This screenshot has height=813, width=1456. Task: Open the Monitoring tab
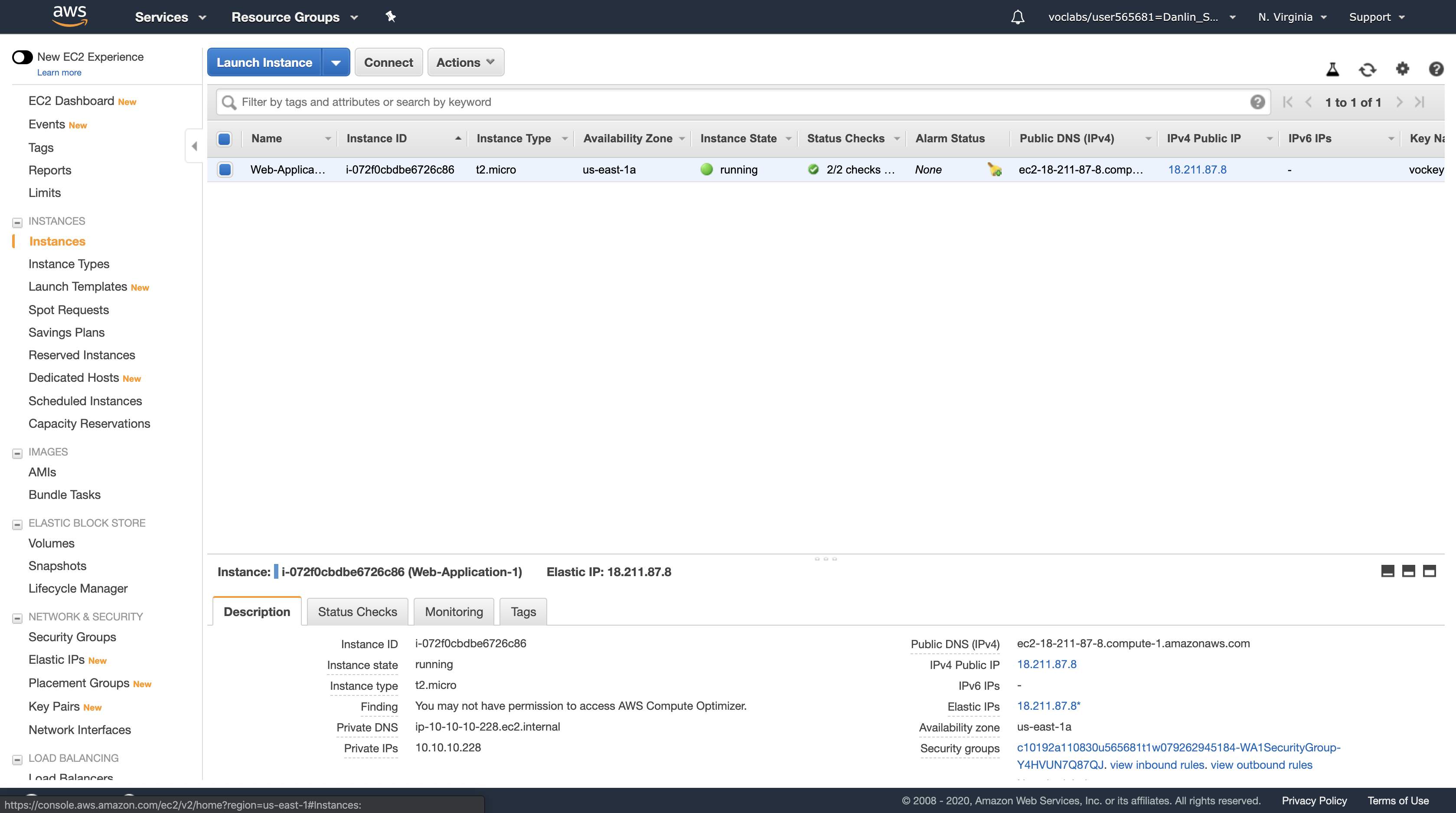coord(453,612)
